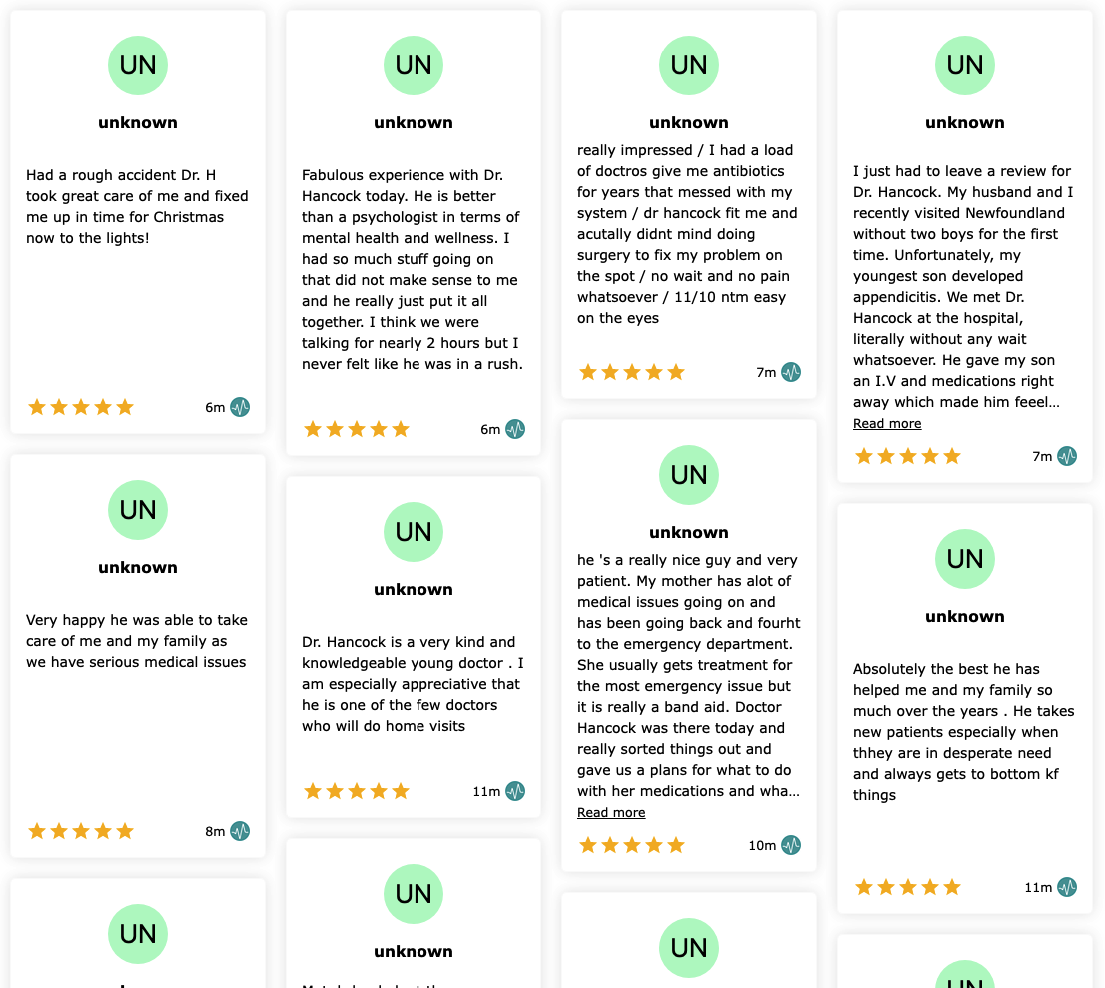Expand Read more on the emergency department review
The image size is (1105, 988).
click(x=611, y=813)
